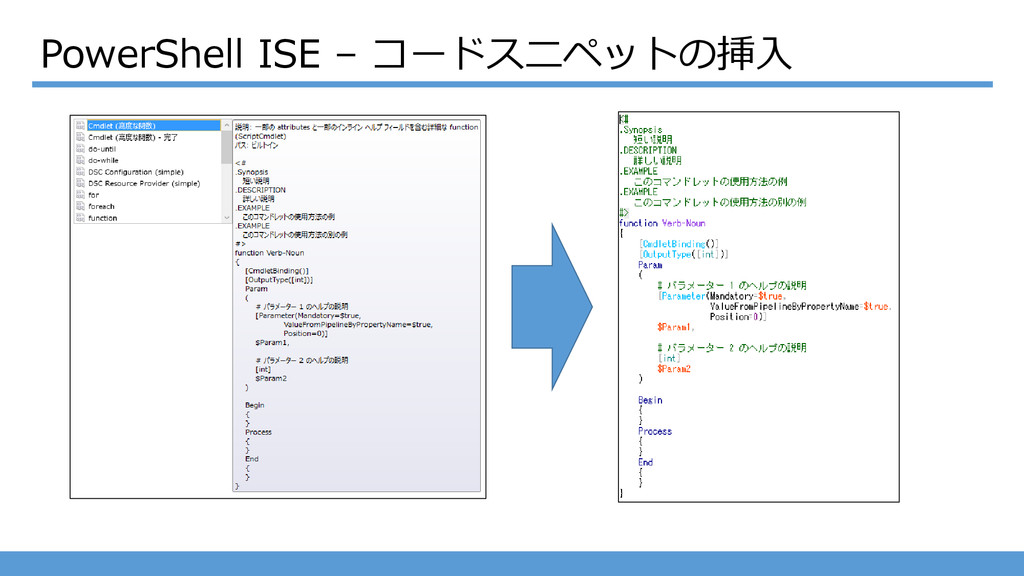1024x576 pixels.
Task: Click 'End' in the inserted code editor
Action: click(x=646, y=462)
